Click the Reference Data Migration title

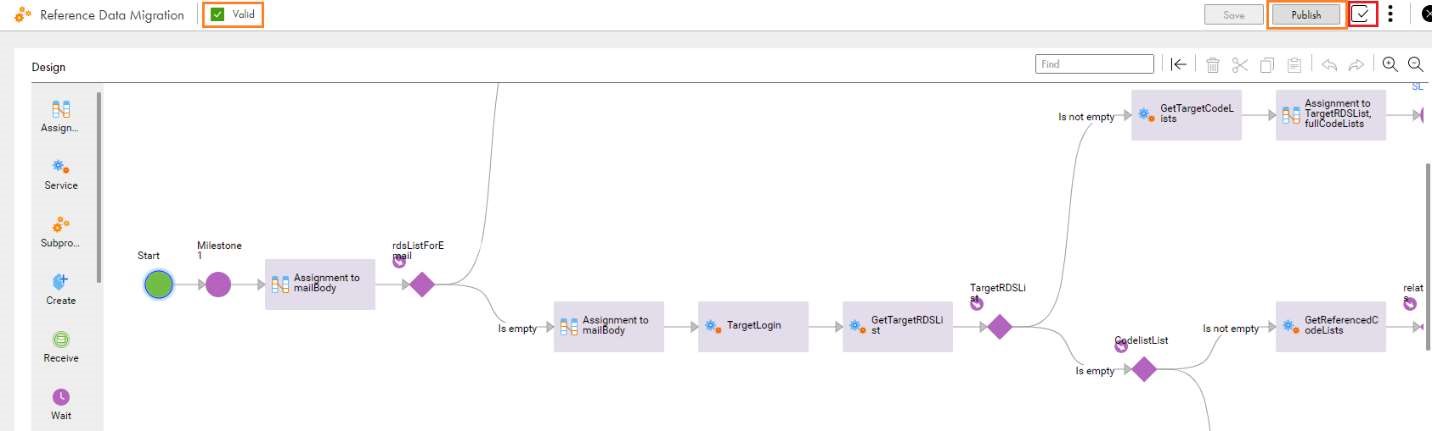pyautogui.click(x=112, y=15)
